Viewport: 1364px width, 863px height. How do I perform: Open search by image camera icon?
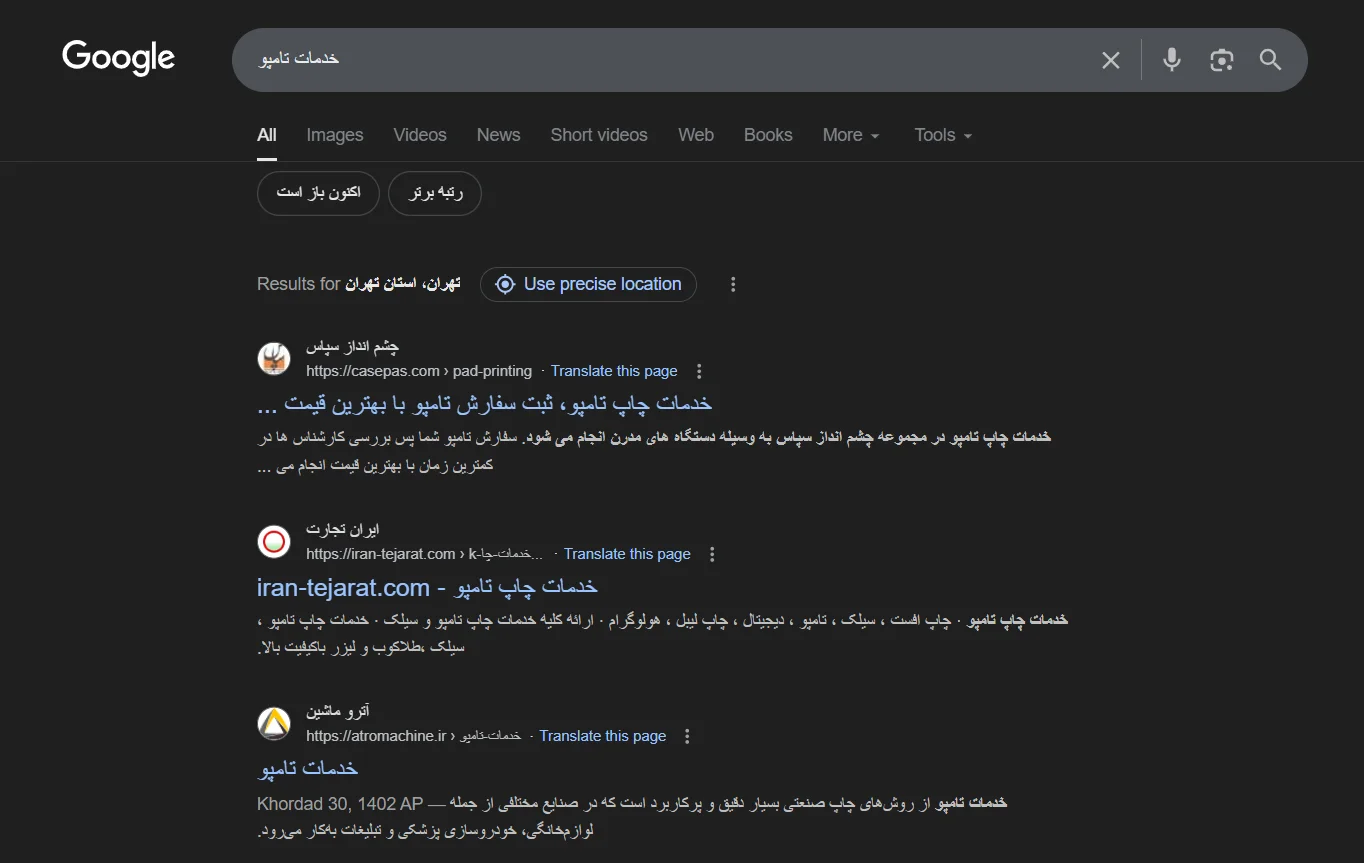click(x=1221, y=60)
